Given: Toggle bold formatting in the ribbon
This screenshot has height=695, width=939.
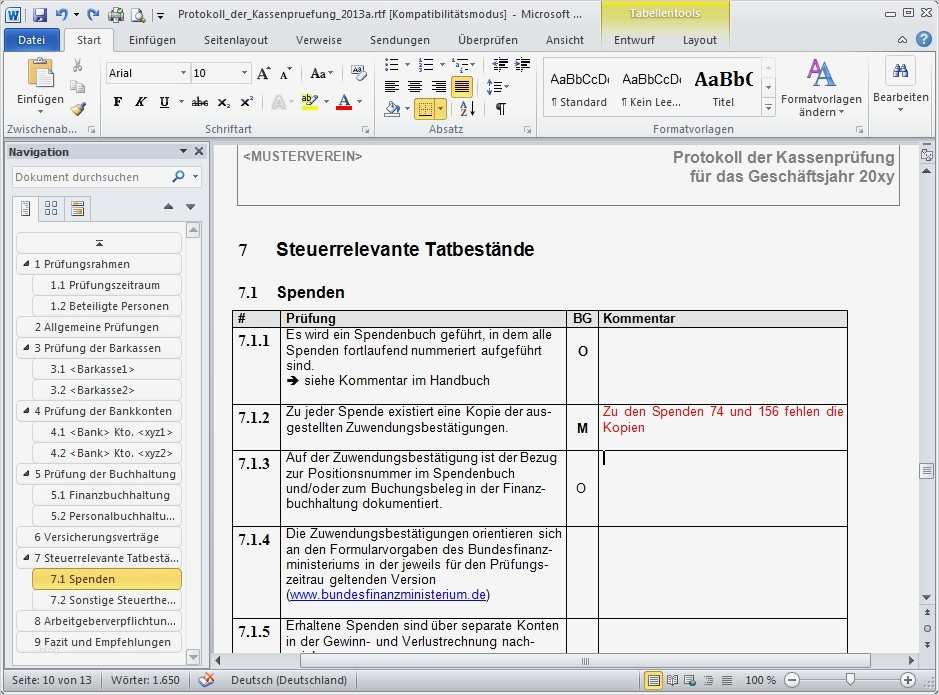Looking at the screenshot, I should (117, 102).
